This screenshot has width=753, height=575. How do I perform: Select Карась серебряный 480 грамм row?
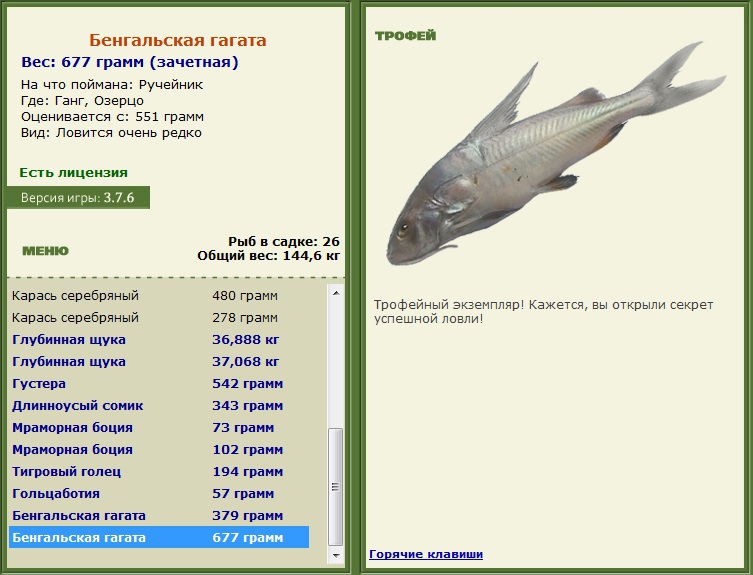(158, 295)
